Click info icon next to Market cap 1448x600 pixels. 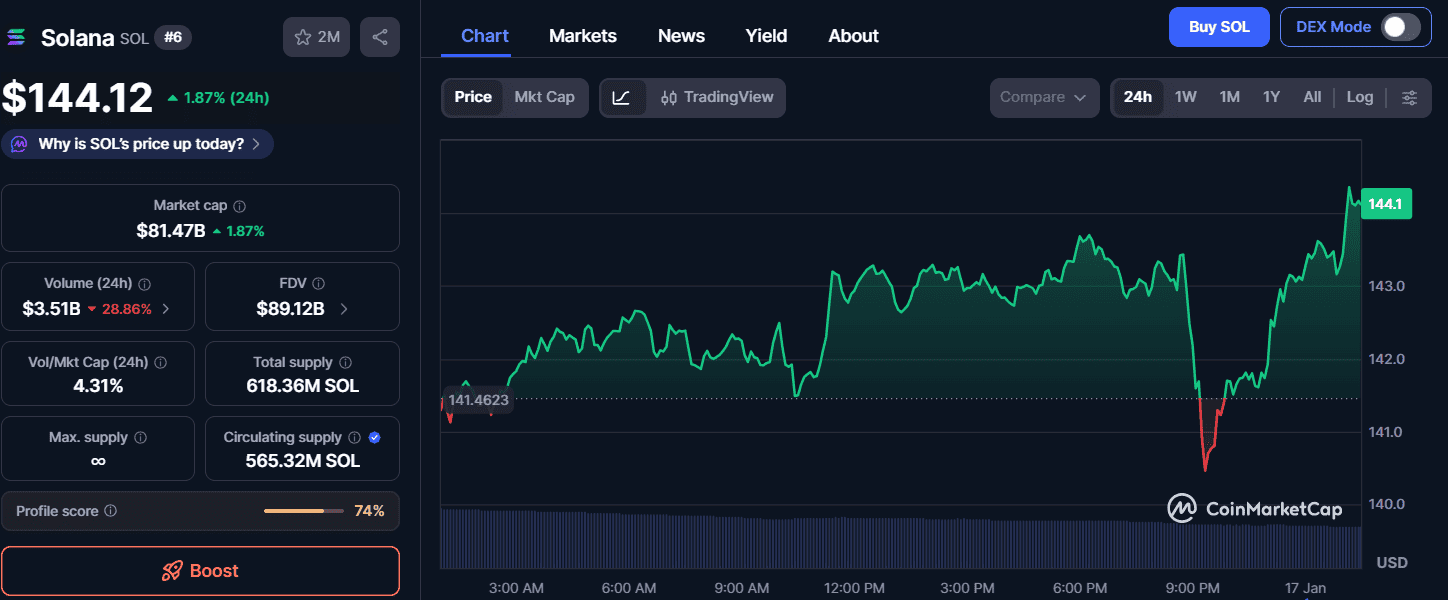click(239, 206)
